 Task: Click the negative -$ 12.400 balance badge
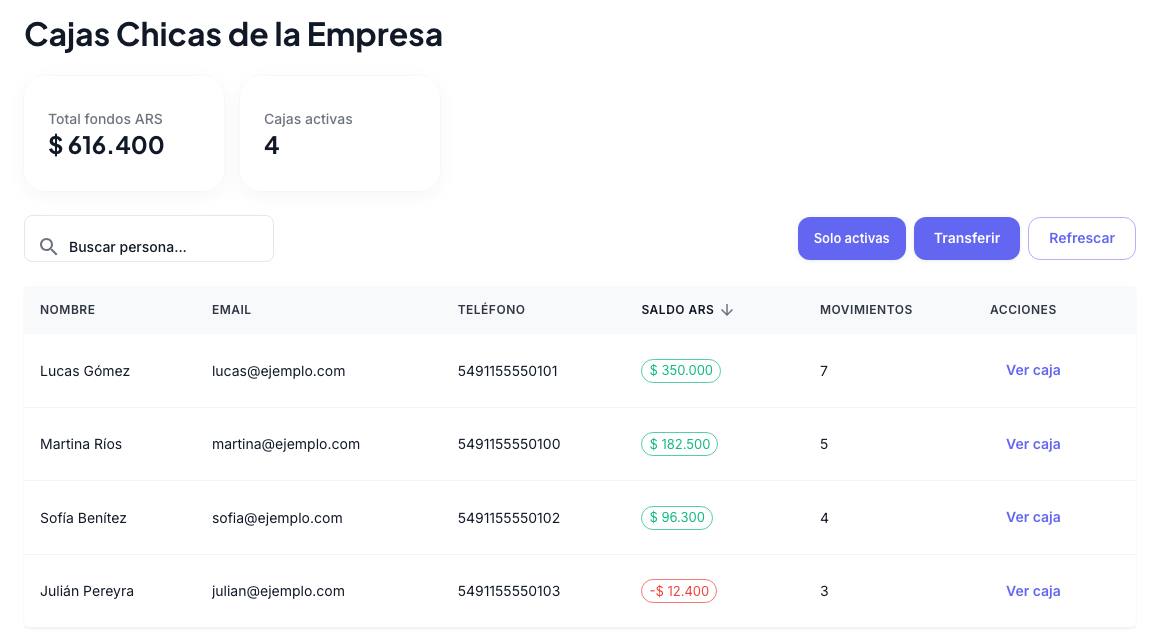(678, 591)
